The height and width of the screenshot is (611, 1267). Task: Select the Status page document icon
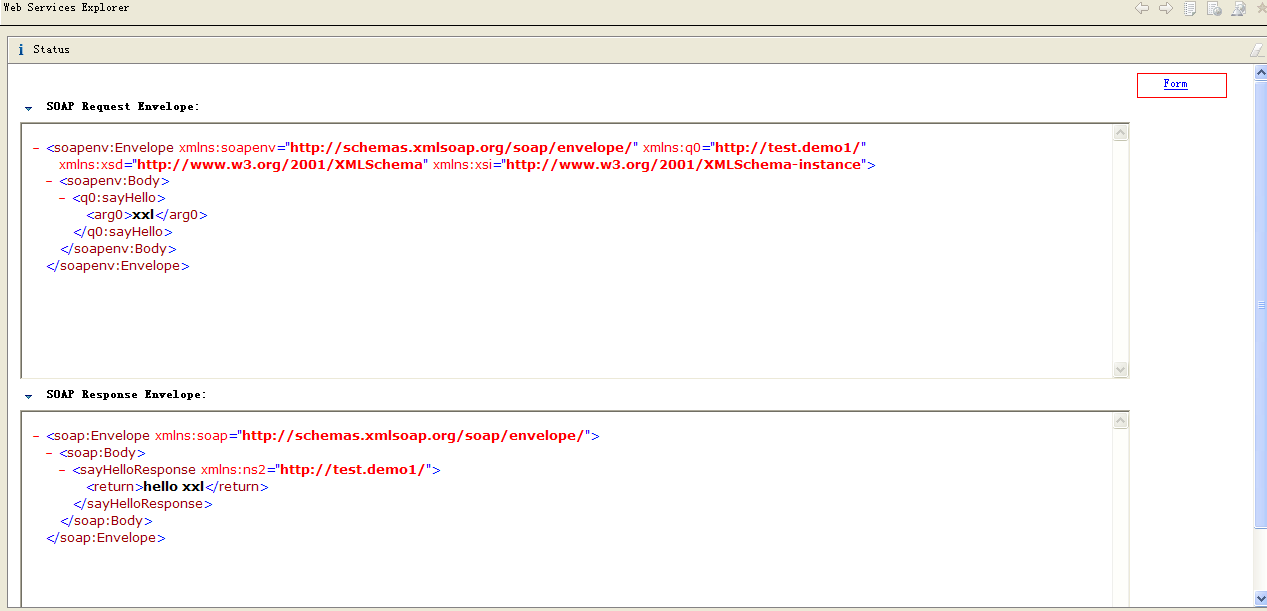click(1189, 8)
